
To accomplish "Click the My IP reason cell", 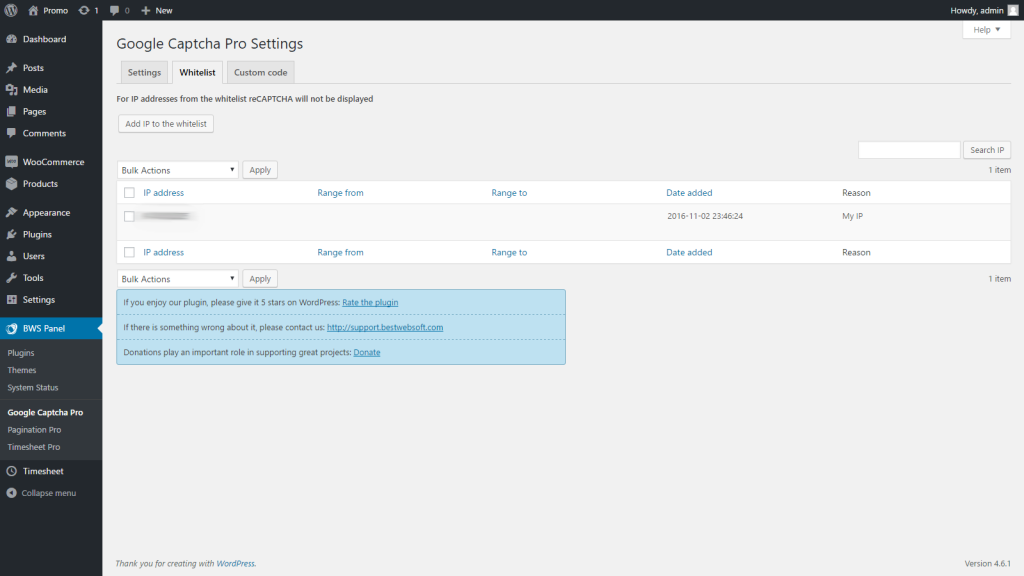I will click(852, 216).
